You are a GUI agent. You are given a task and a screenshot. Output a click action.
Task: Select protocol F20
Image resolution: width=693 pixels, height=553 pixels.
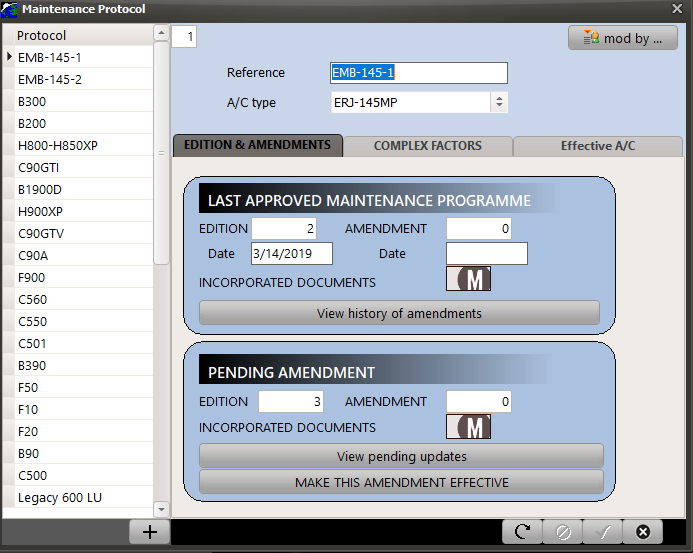point(84,431)
